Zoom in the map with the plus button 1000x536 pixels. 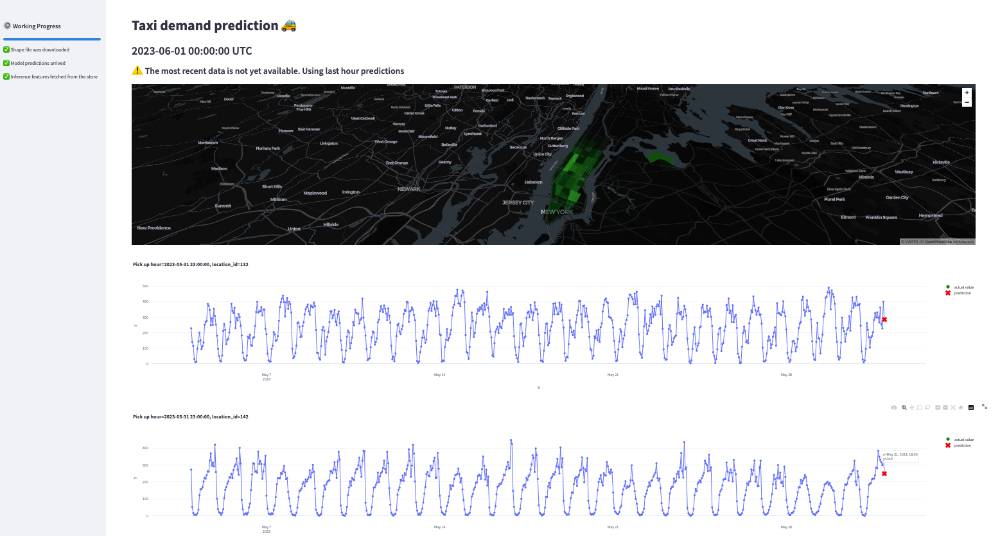coord(967,93)
